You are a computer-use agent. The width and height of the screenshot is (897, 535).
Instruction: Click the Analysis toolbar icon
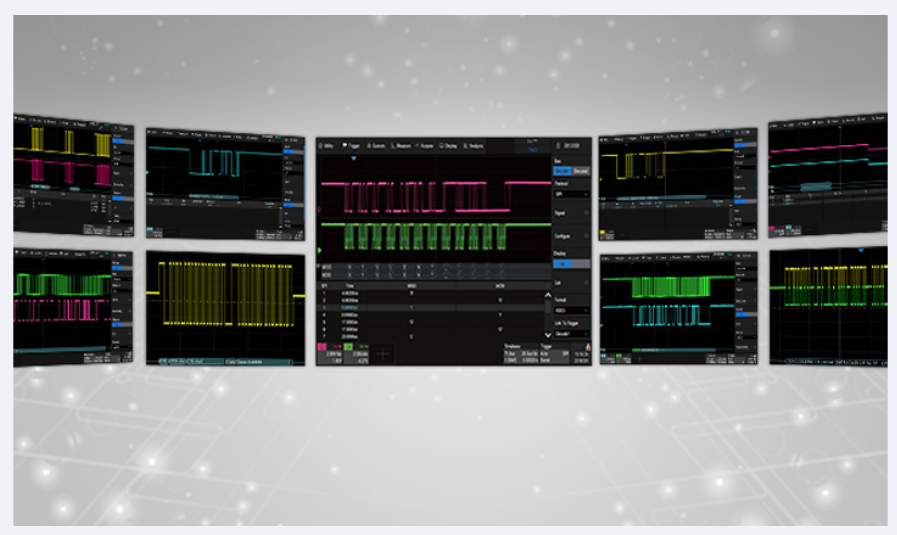474,146
